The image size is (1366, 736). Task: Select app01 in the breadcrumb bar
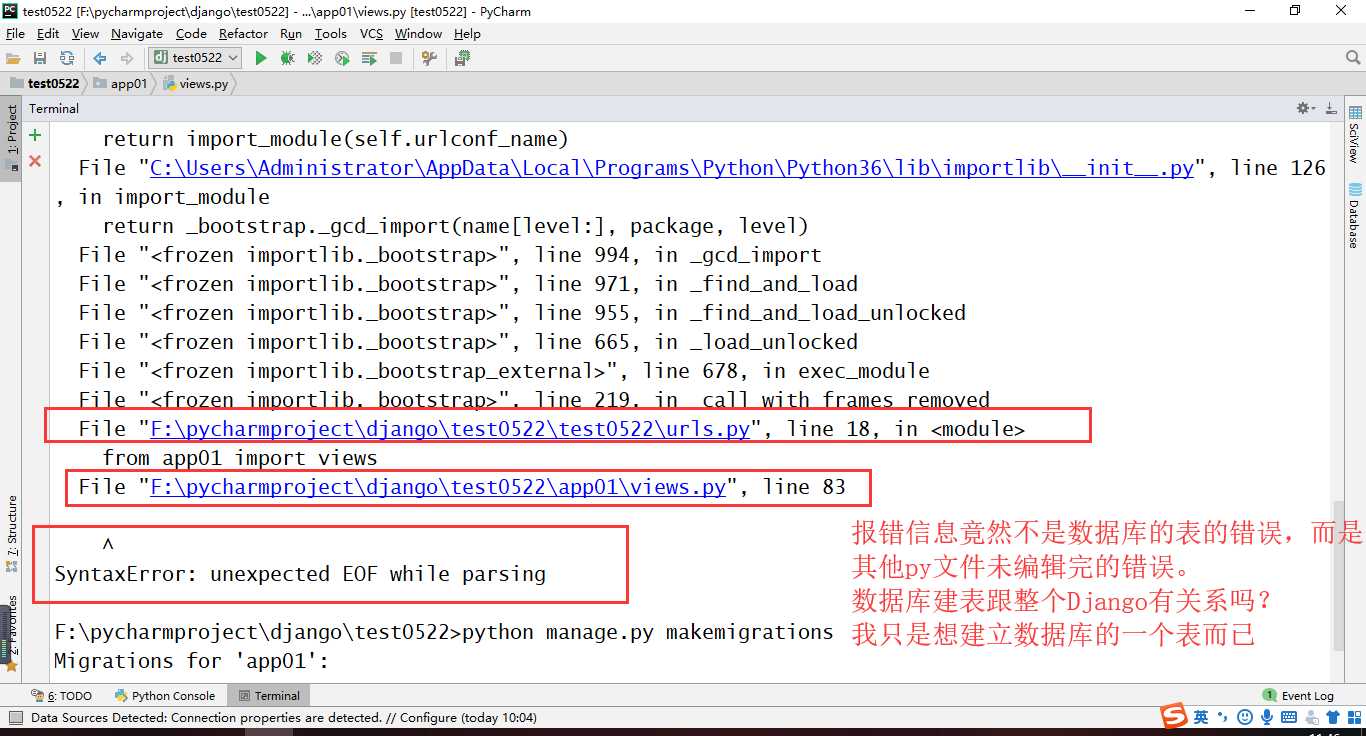coord(121,84)
